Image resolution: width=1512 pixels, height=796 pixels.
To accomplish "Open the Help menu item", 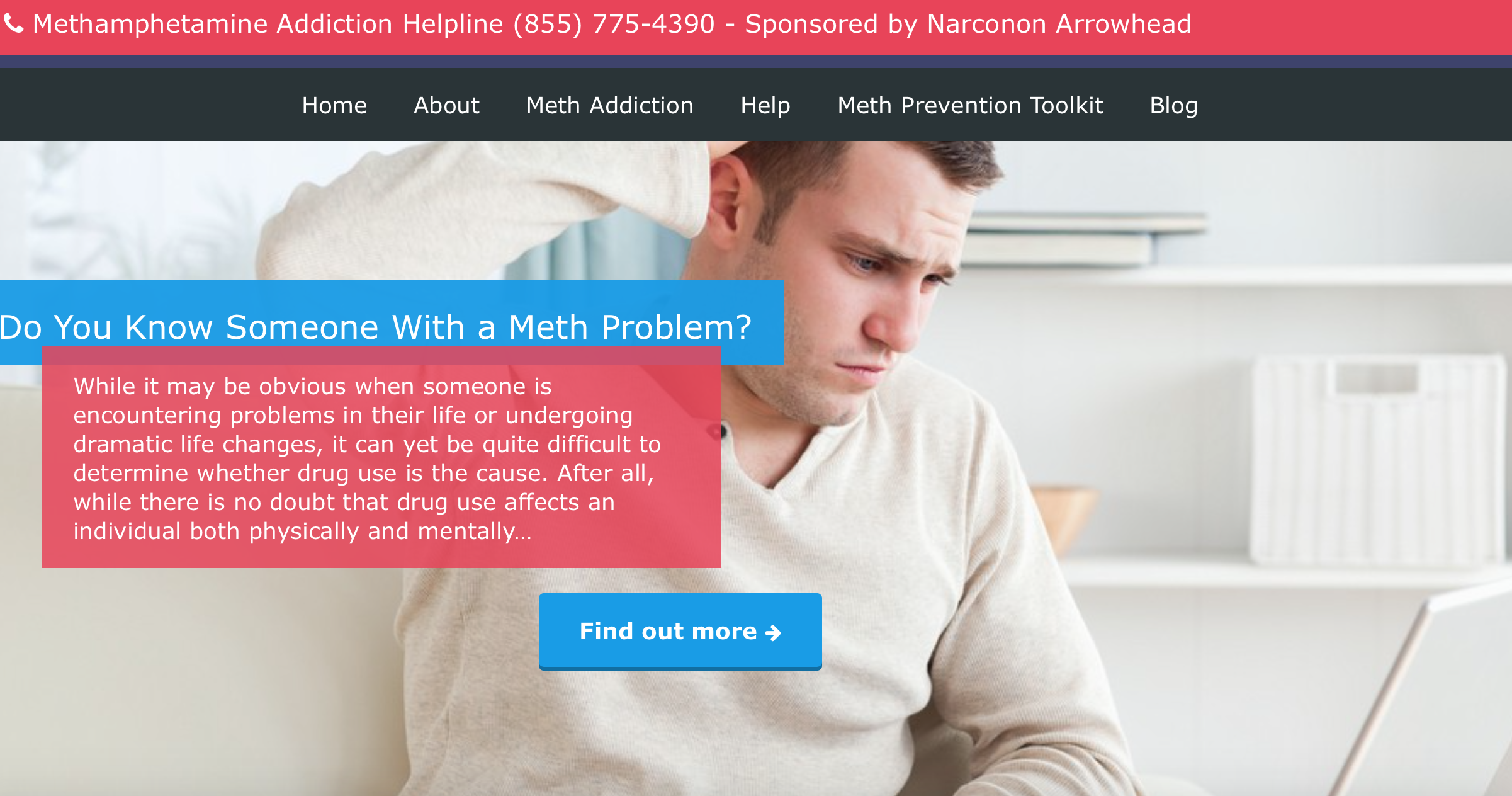I will [765, 105].
